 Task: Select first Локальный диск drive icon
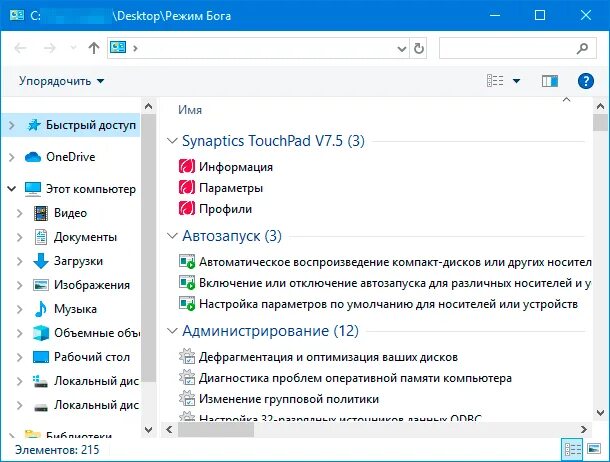[41, 381]
